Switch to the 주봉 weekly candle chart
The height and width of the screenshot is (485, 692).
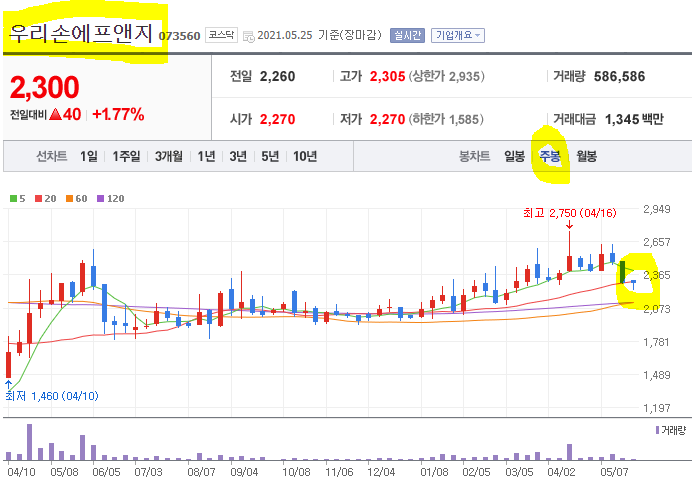[x=550, y=156]
